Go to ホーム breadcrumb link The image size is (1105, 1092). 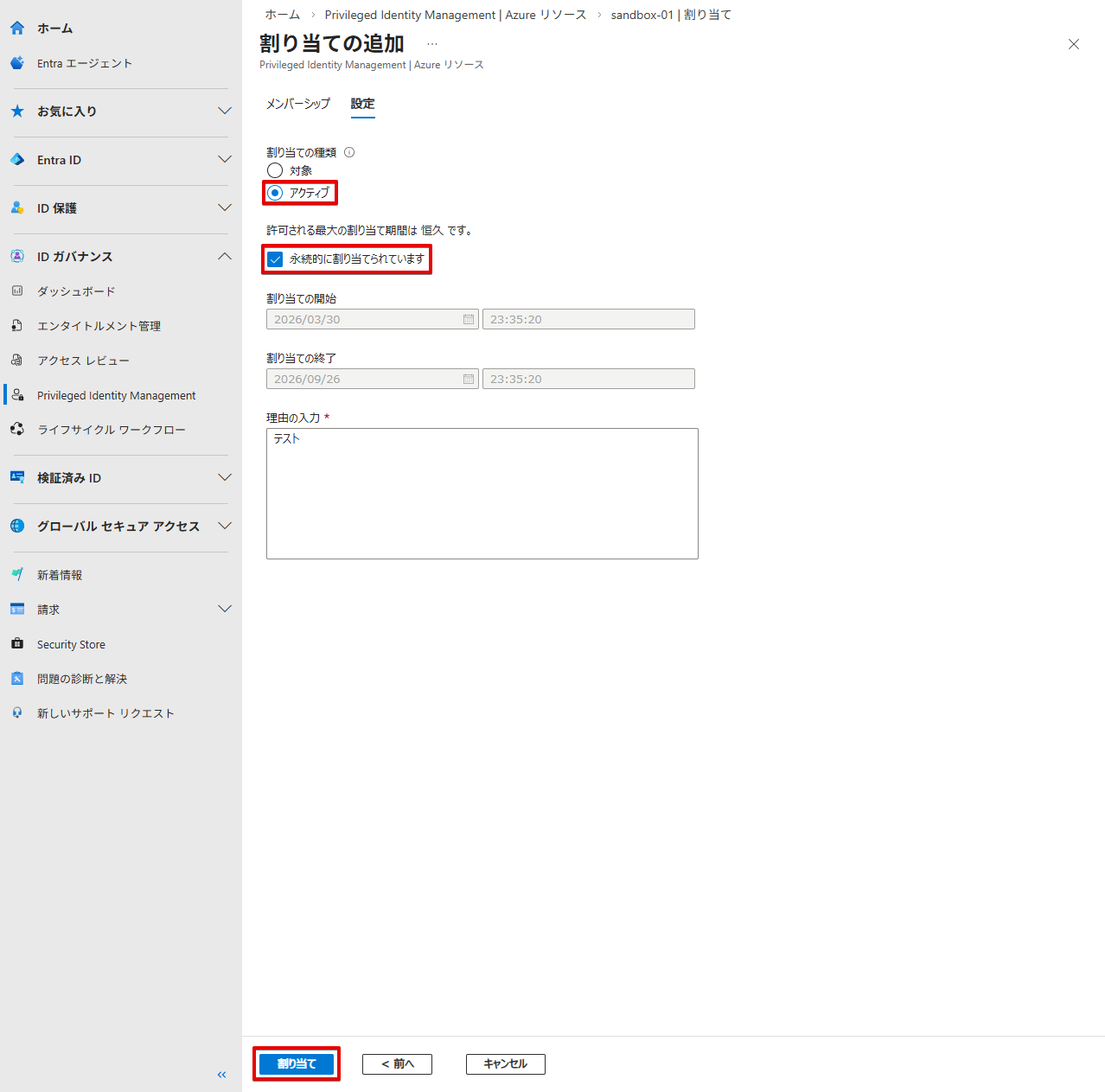click(x=282, y=15)
